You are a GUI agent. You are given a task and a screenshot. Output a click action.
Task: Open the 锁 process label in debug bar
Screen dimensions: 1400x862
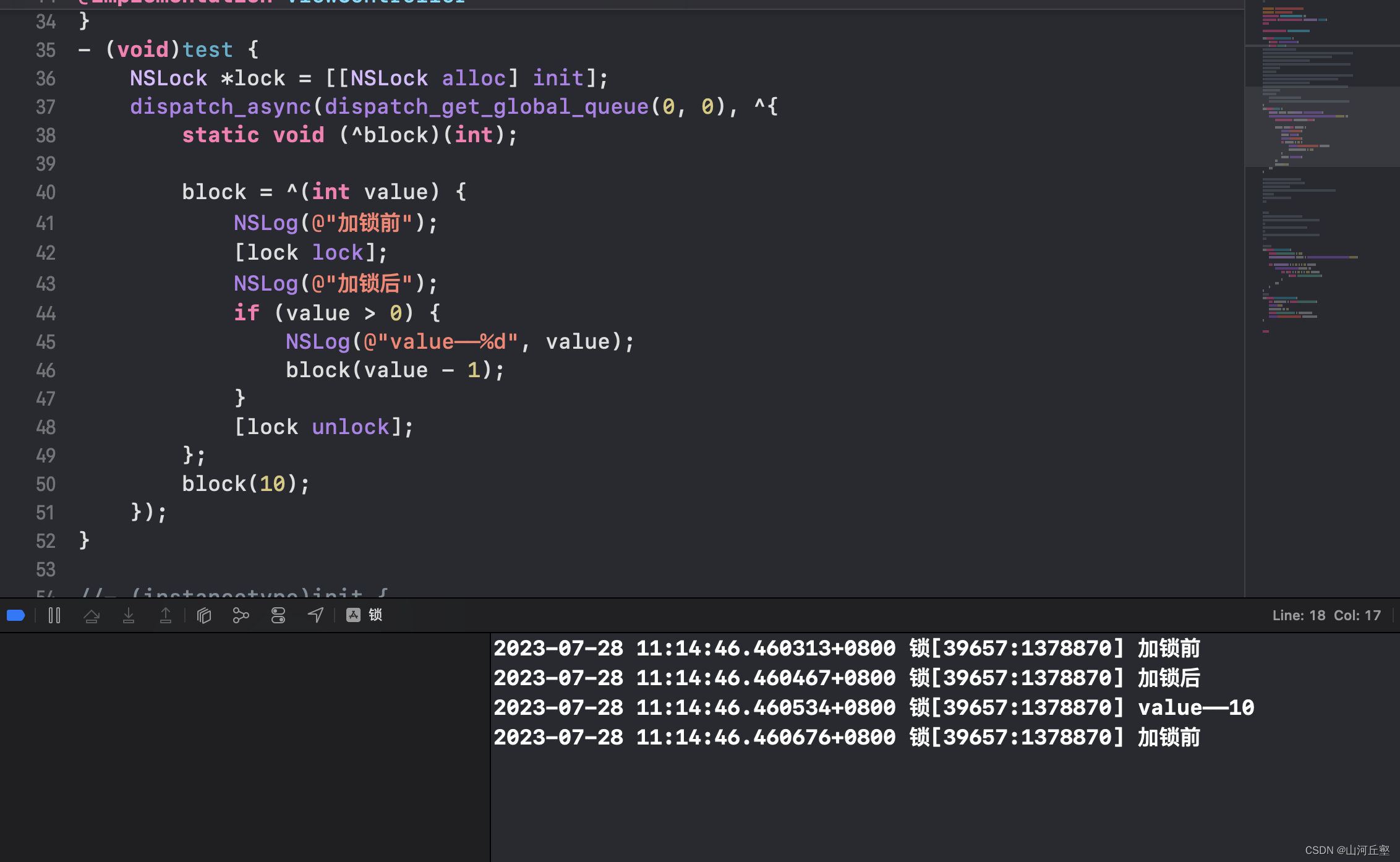click(x=375, y=615)
